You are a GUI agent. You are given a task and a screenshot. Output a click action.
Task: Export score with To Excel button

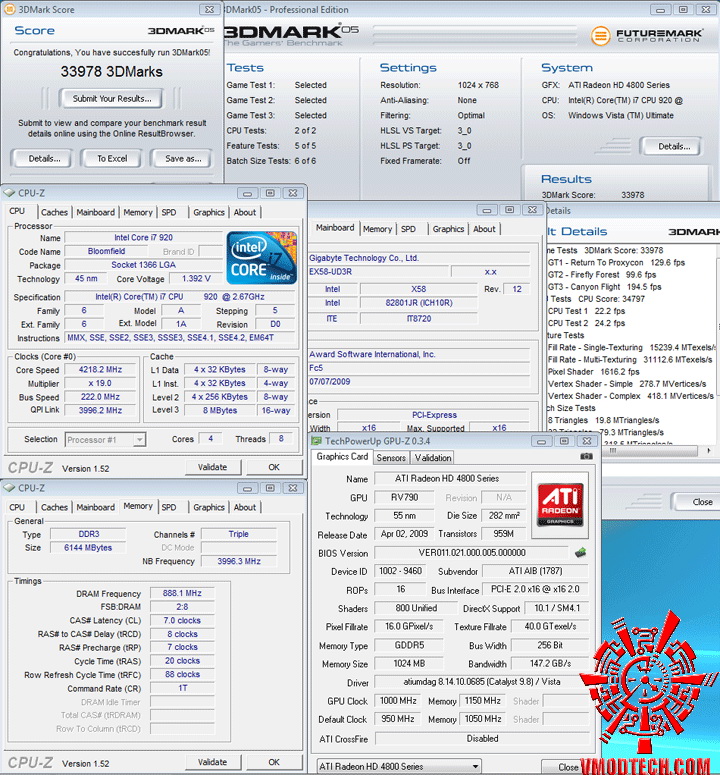[112, 159]
